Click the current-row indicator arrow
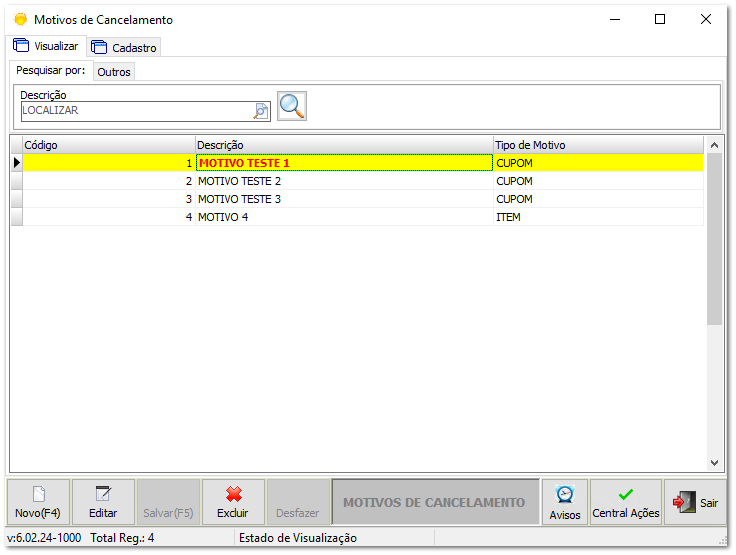 16,163
